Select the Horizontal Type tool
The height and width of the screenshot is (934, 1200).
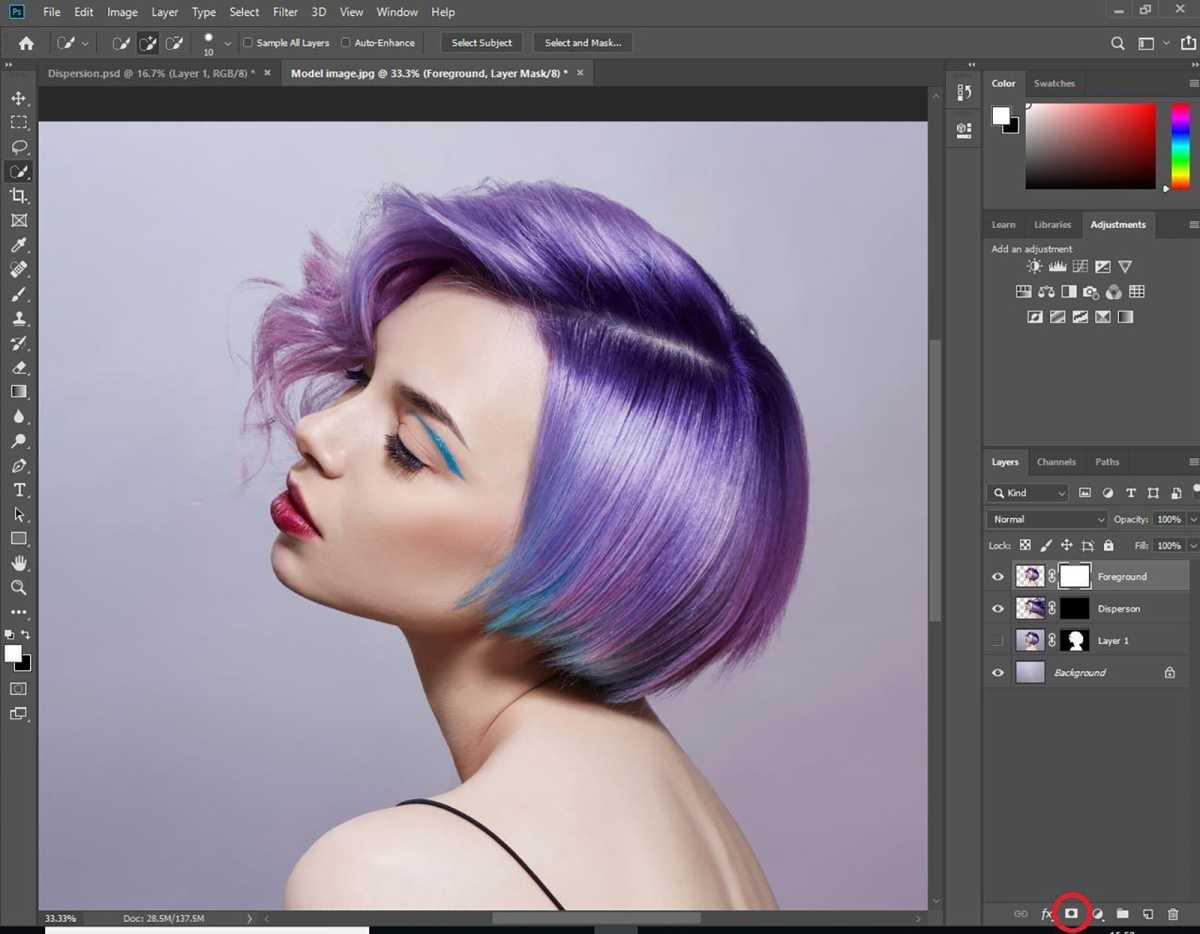(18, 489)
